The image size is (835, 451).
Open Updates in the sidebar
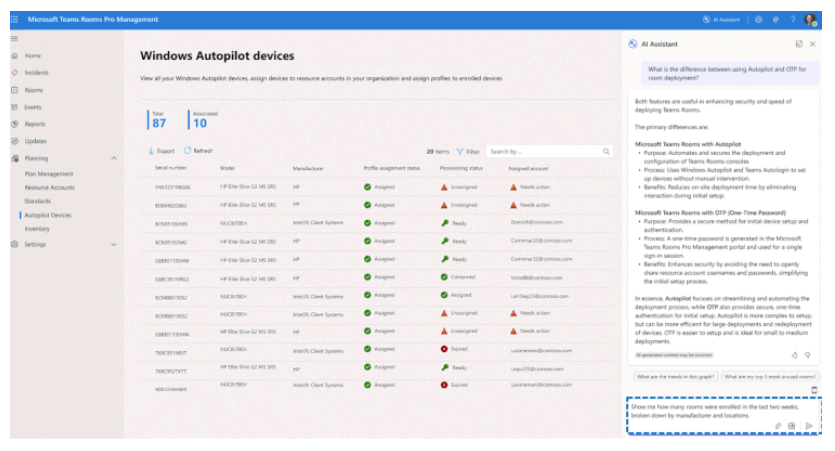point(36,141)
